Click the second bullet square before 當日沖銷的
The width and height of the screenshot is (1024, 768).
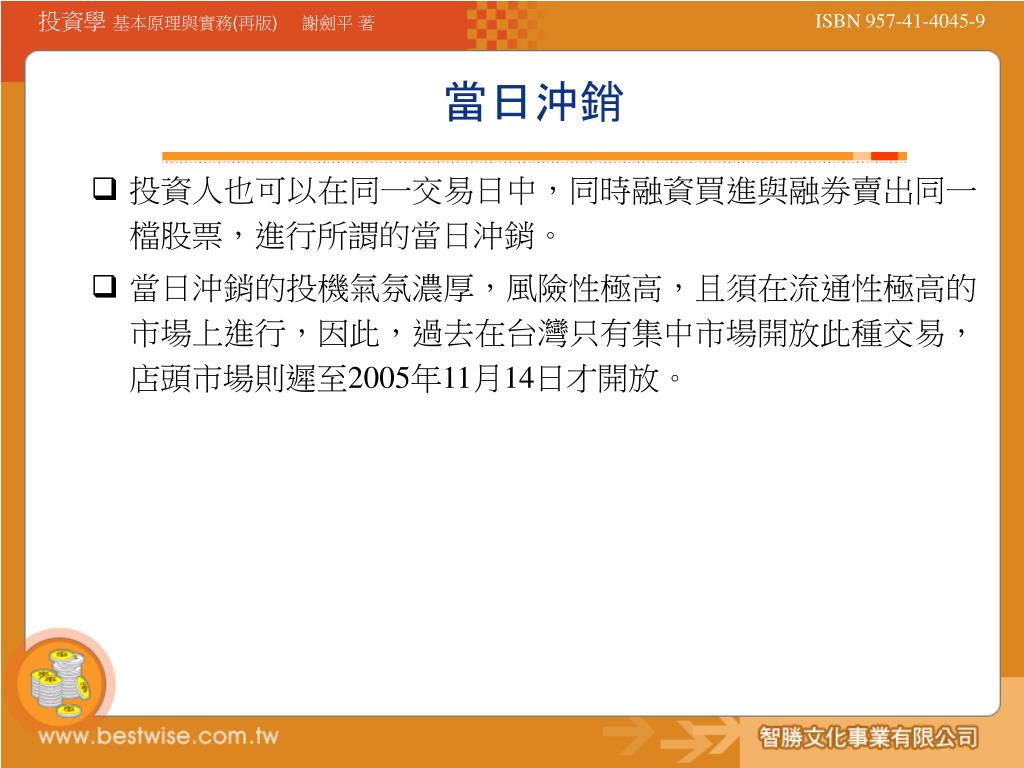(x=104, y=285)
